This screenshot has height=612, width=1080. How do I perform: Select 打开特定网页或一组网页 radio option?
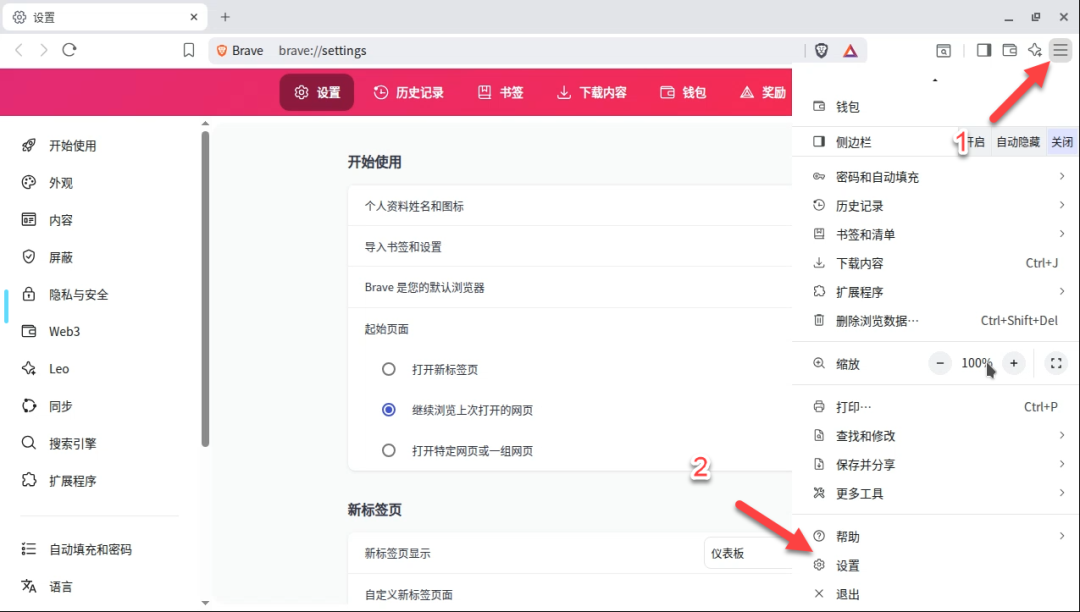(388, 450)
